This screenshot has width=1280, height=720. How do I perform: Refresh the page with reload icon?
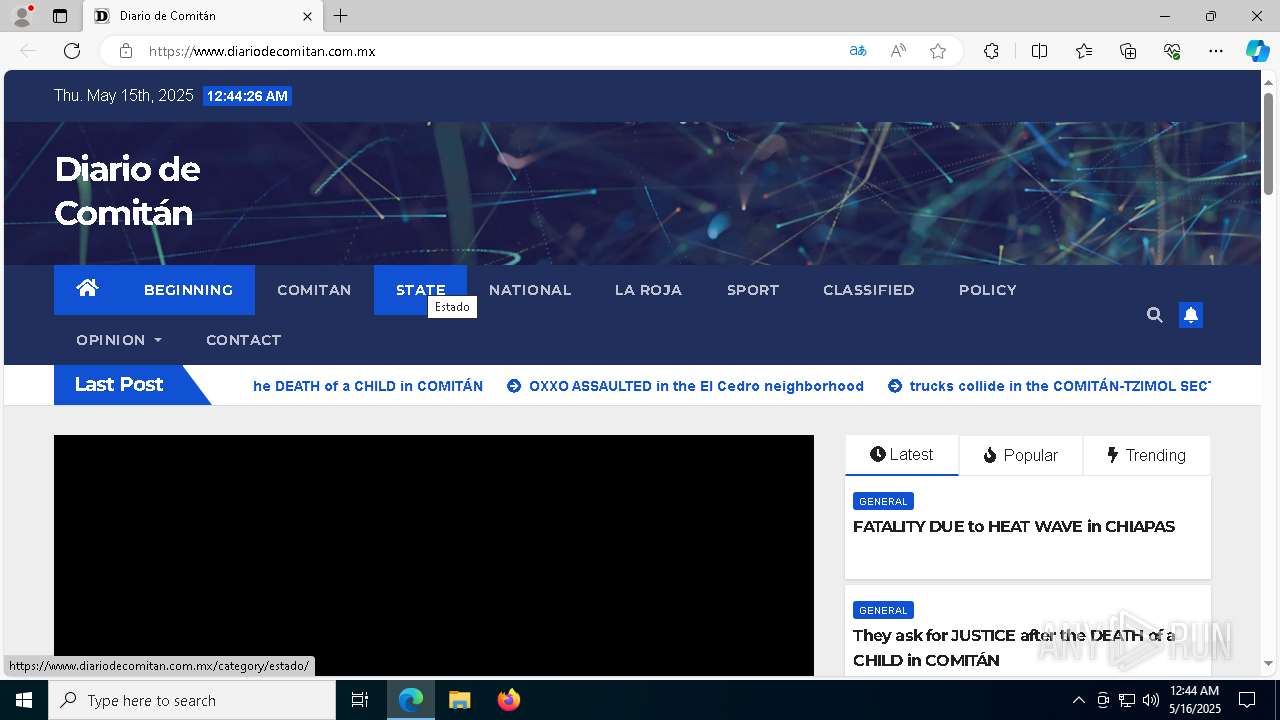[x=72, y=51]
